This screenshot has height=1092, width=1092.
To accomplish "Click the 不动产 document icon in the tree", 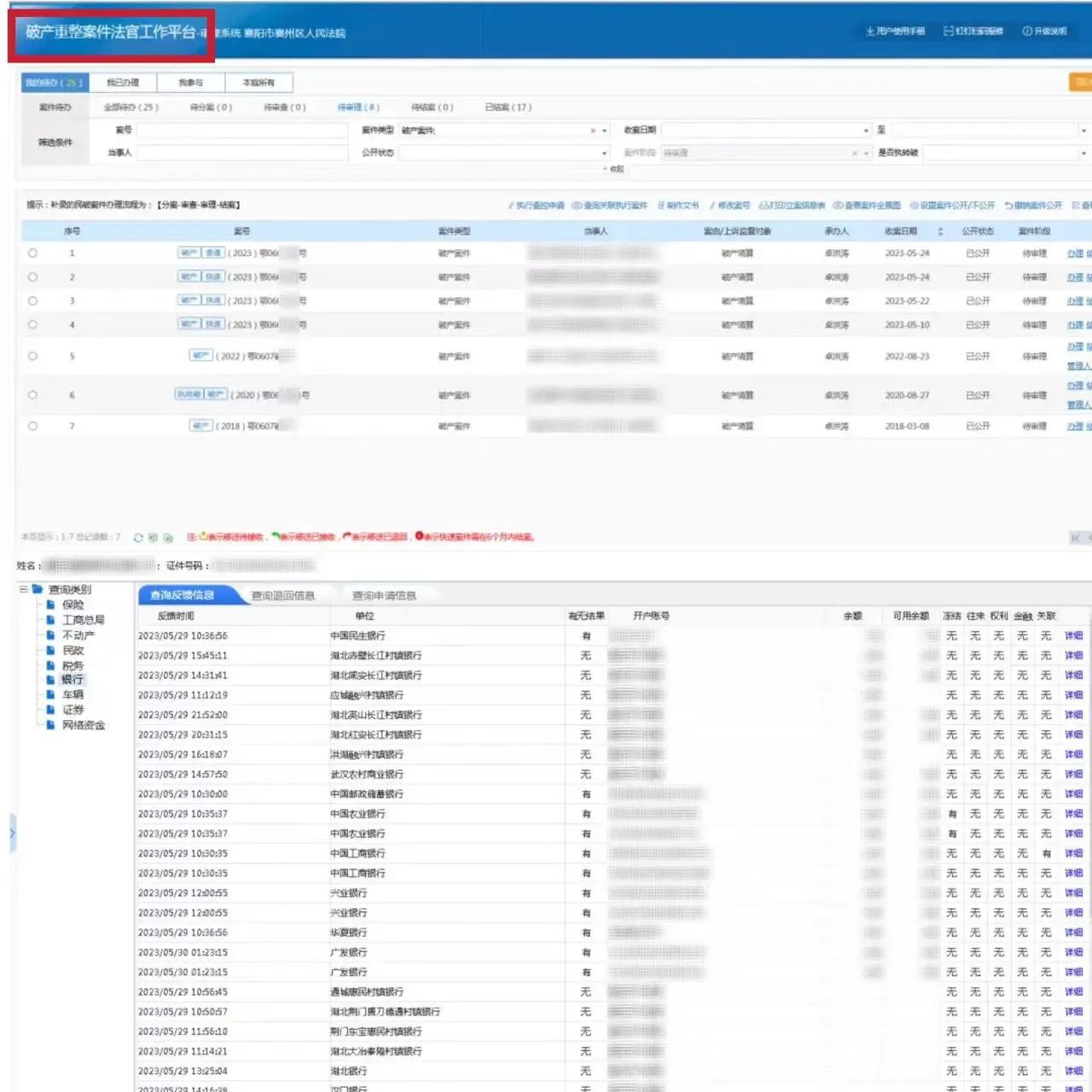I will pyautogui.click(x=51, y=636).
